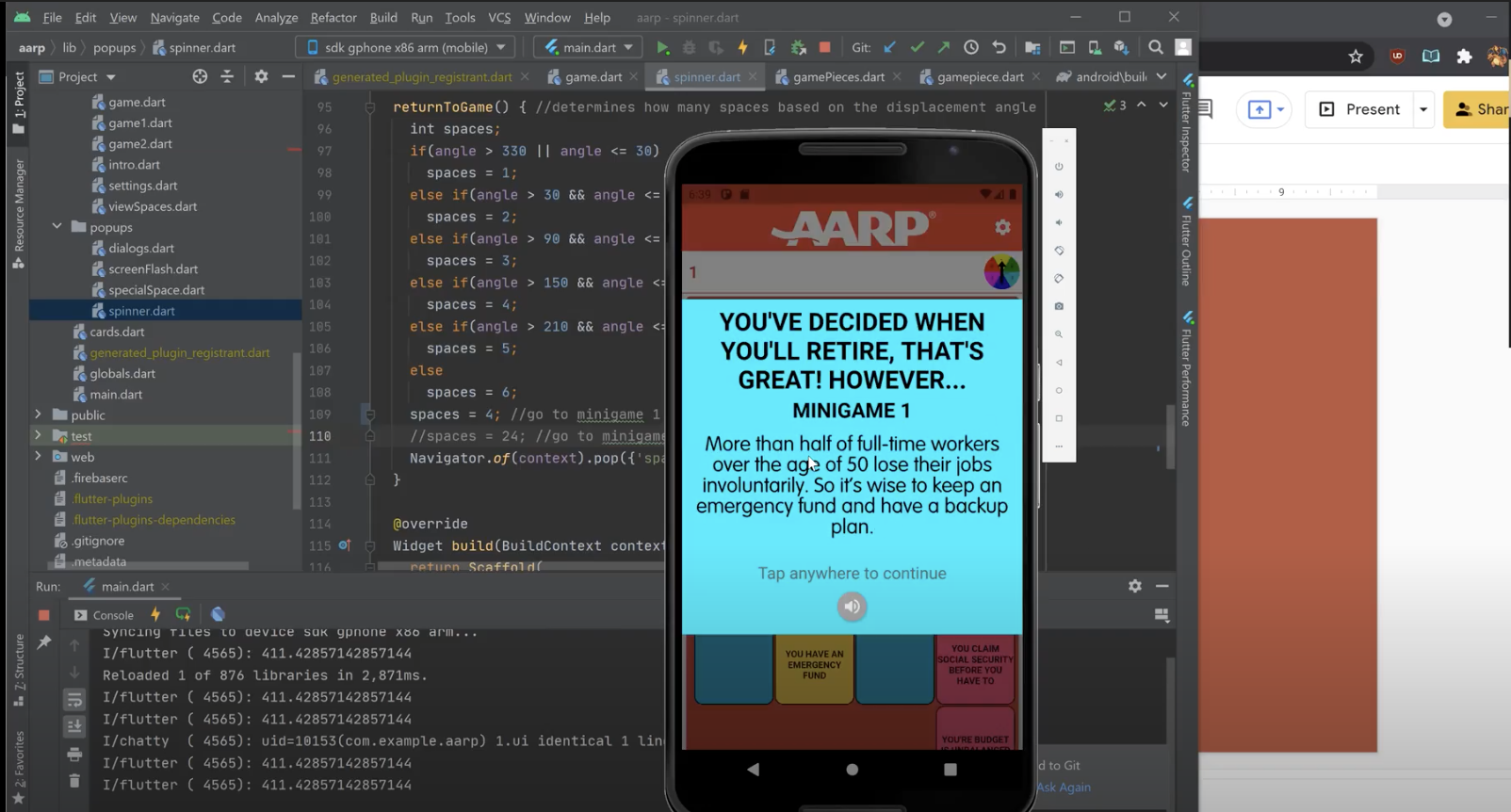
Task: Push commits with Git green arrow
Action: (943, 47)
